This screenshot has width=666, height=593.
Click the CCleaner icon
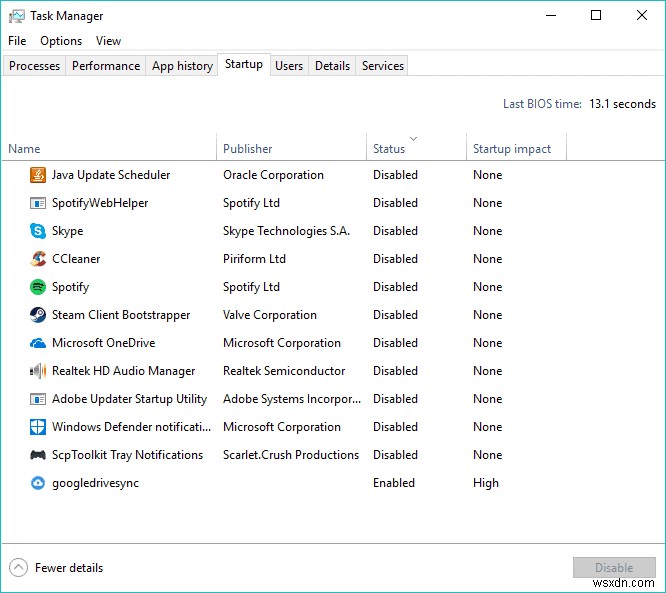(38, 259)
